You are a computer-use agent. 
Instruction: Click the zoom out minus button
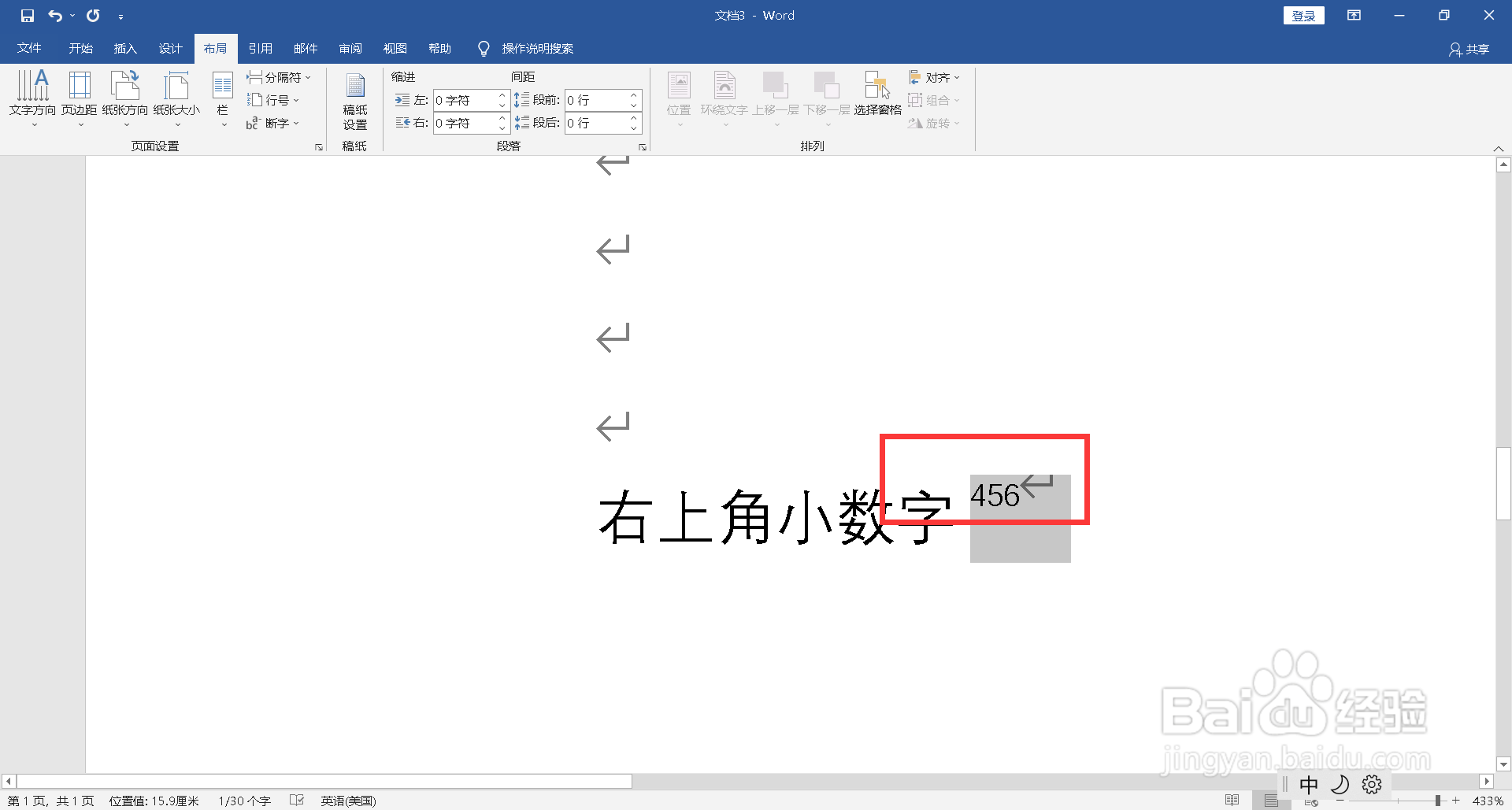(x=1340, y=801)
